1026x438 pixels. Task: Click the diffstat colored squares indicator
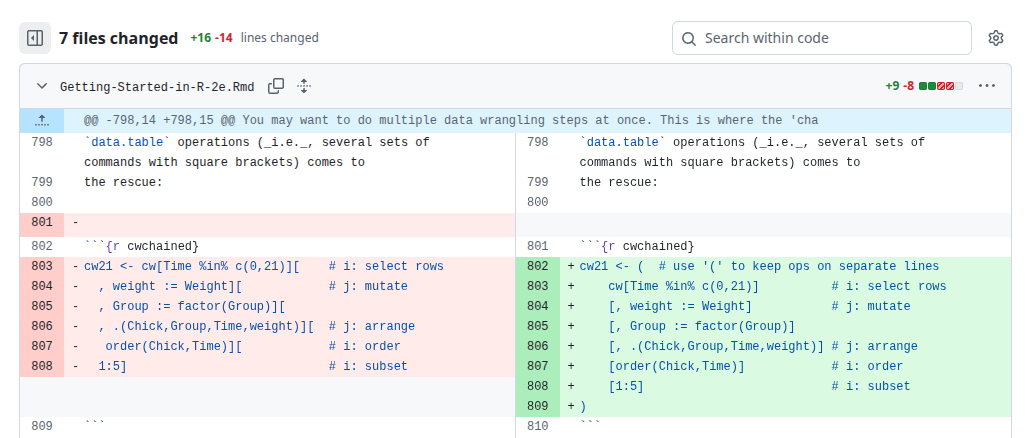pos(940,86)
